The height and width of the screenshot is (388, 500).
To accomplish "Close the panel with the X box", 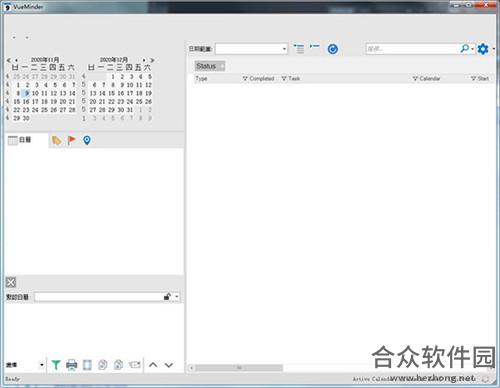I will pos(11,282).
